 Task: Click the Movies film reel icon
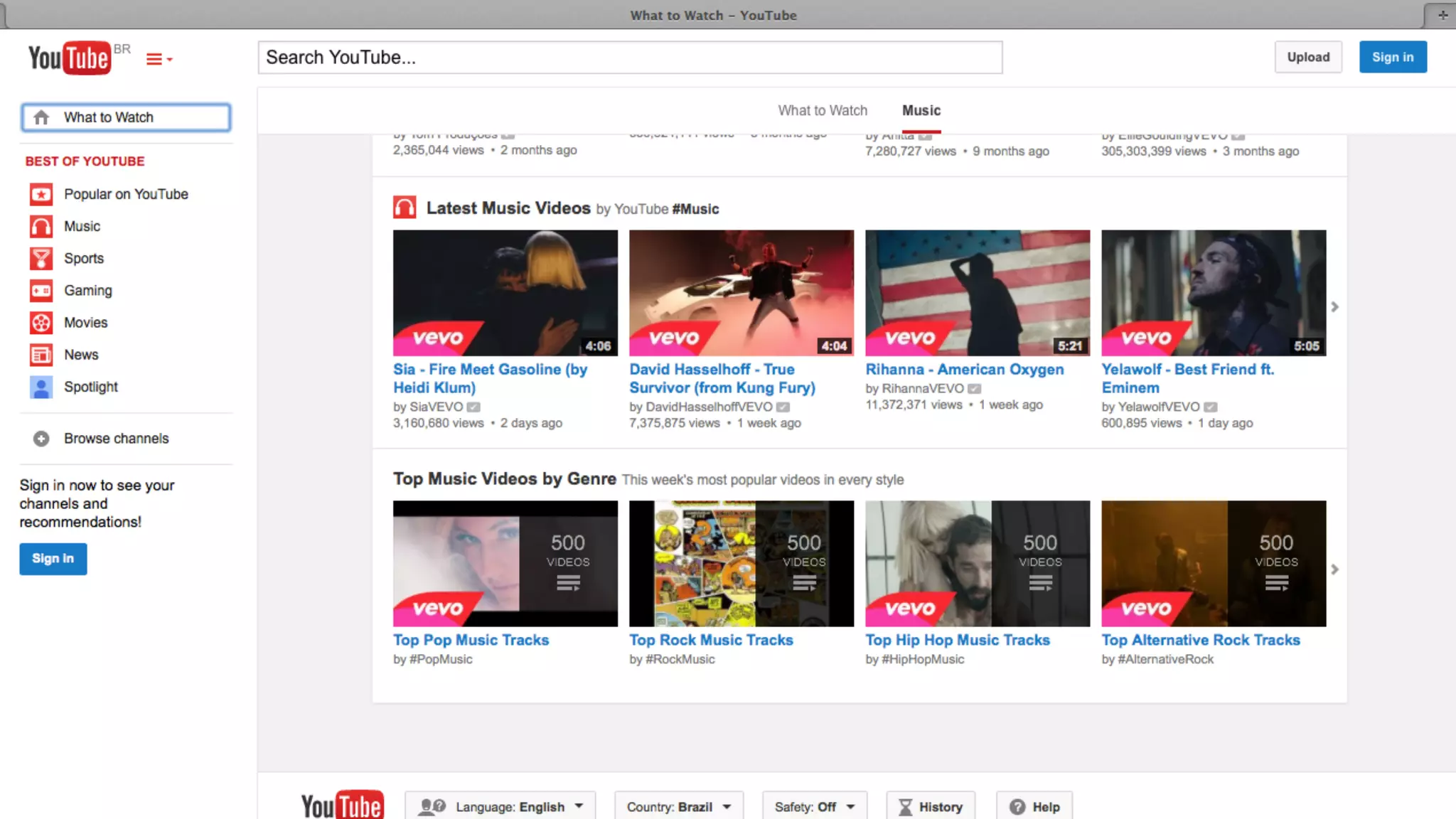(x=41, y=323)
